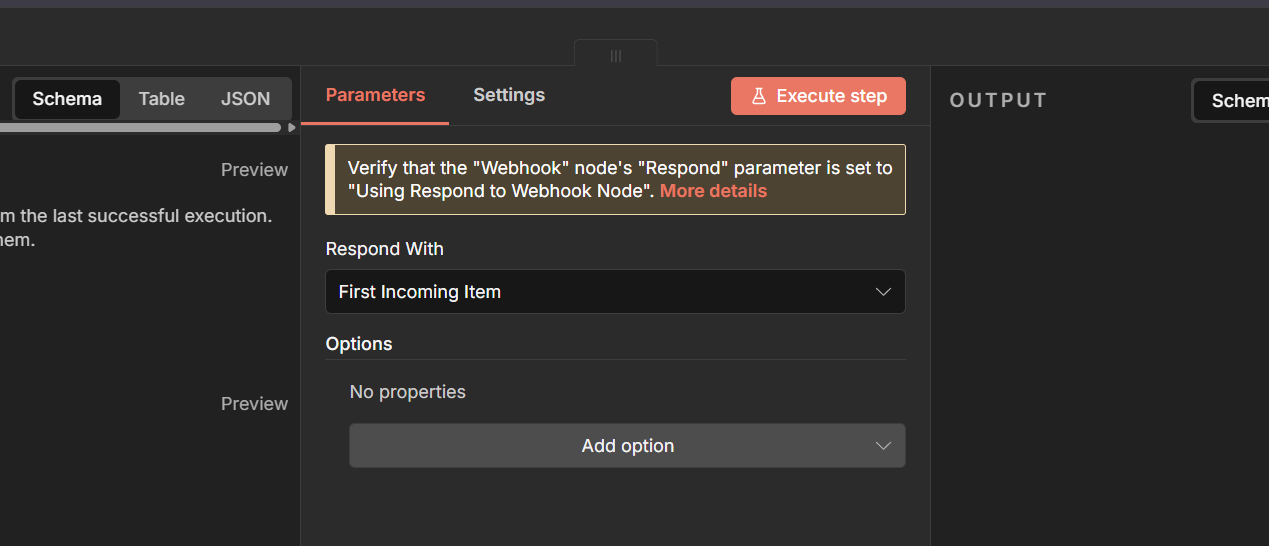Switch input view to JSON
The image size is (1269, 546).
(x=245, y=99)
